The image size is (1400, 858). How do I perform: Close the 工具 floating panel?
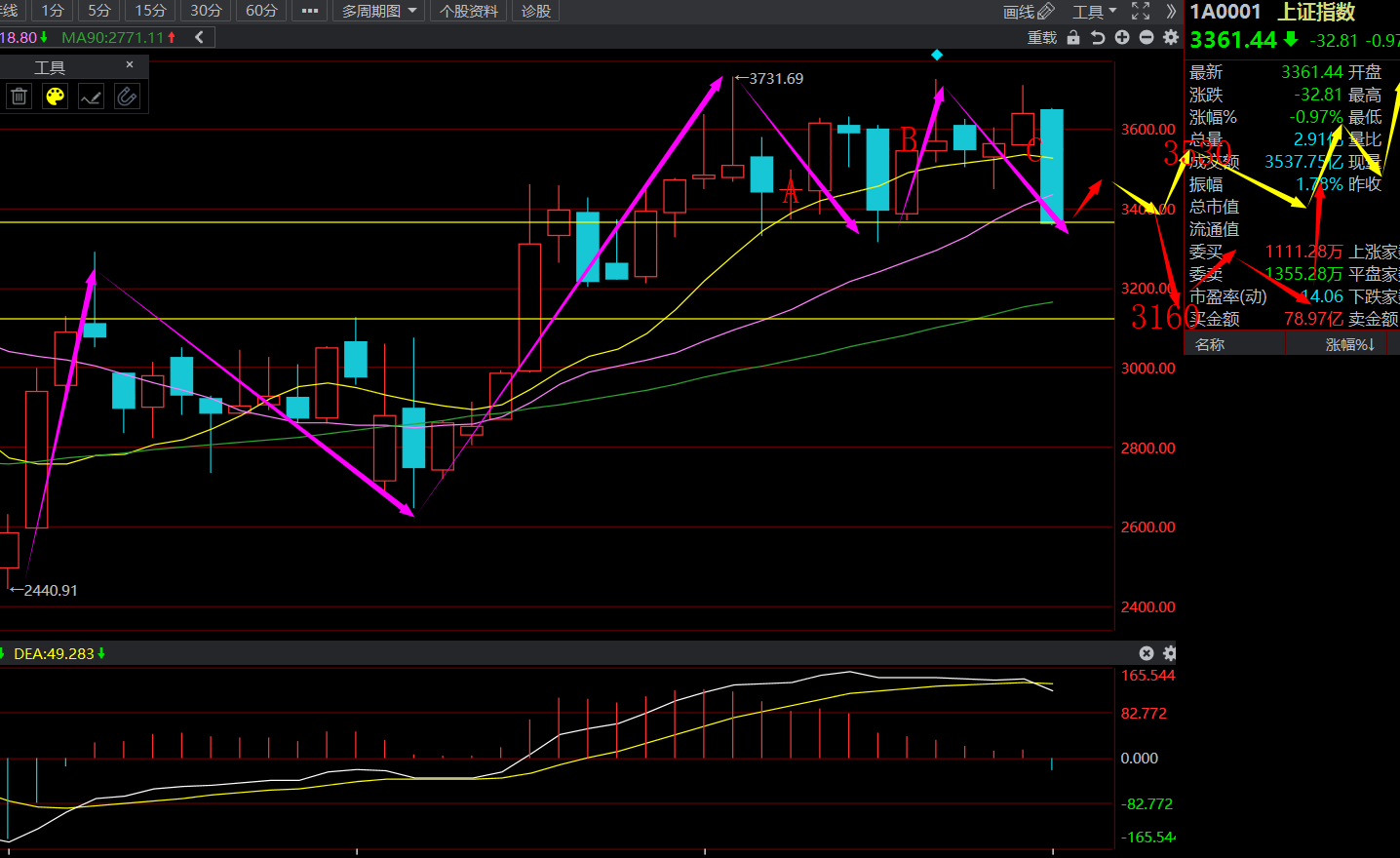(130, 64)
